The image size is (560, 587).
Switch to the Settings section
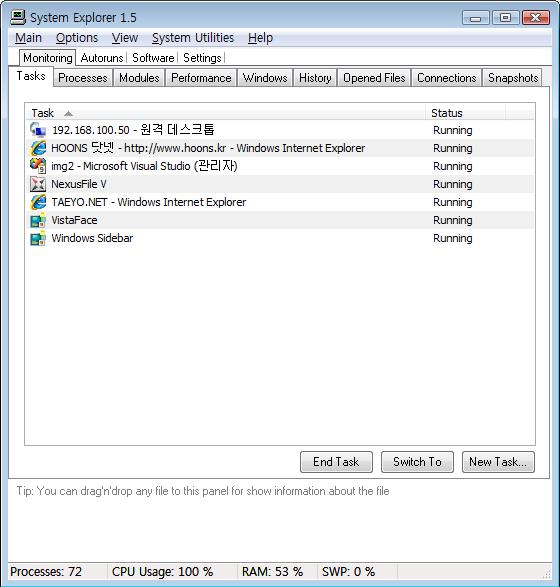(x=202, y=58)
